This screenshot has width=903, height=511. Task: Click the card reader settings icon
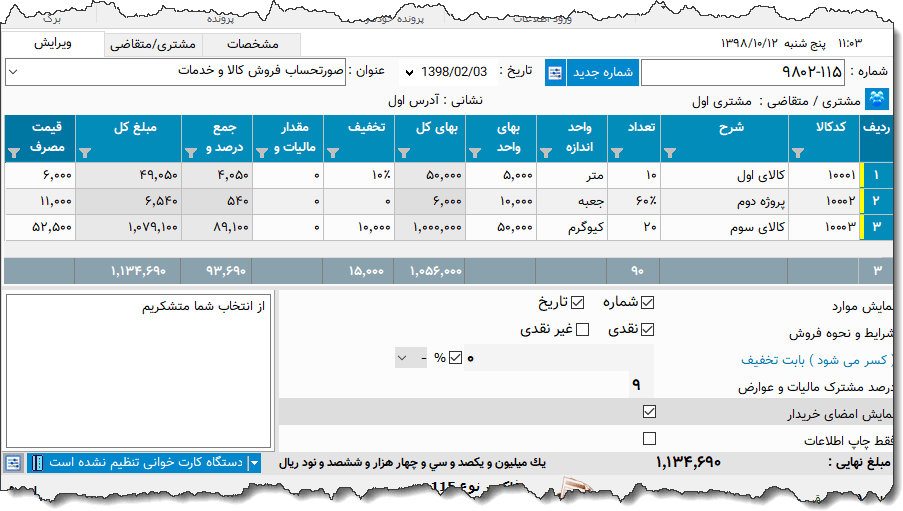[x=13, y=463]
